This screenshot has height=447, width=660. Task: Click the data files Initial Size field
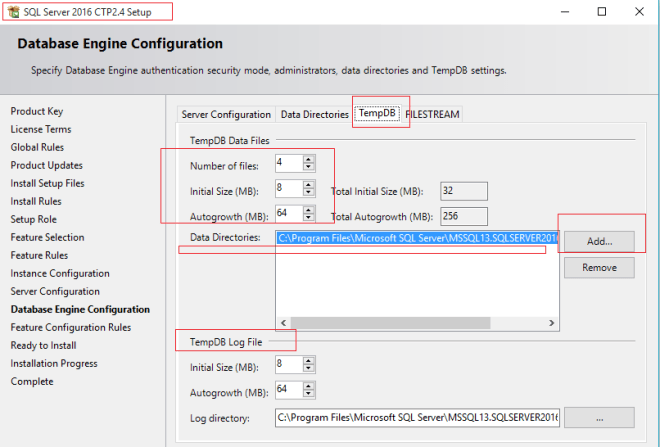pyautogui.click(x=289, y=188)
